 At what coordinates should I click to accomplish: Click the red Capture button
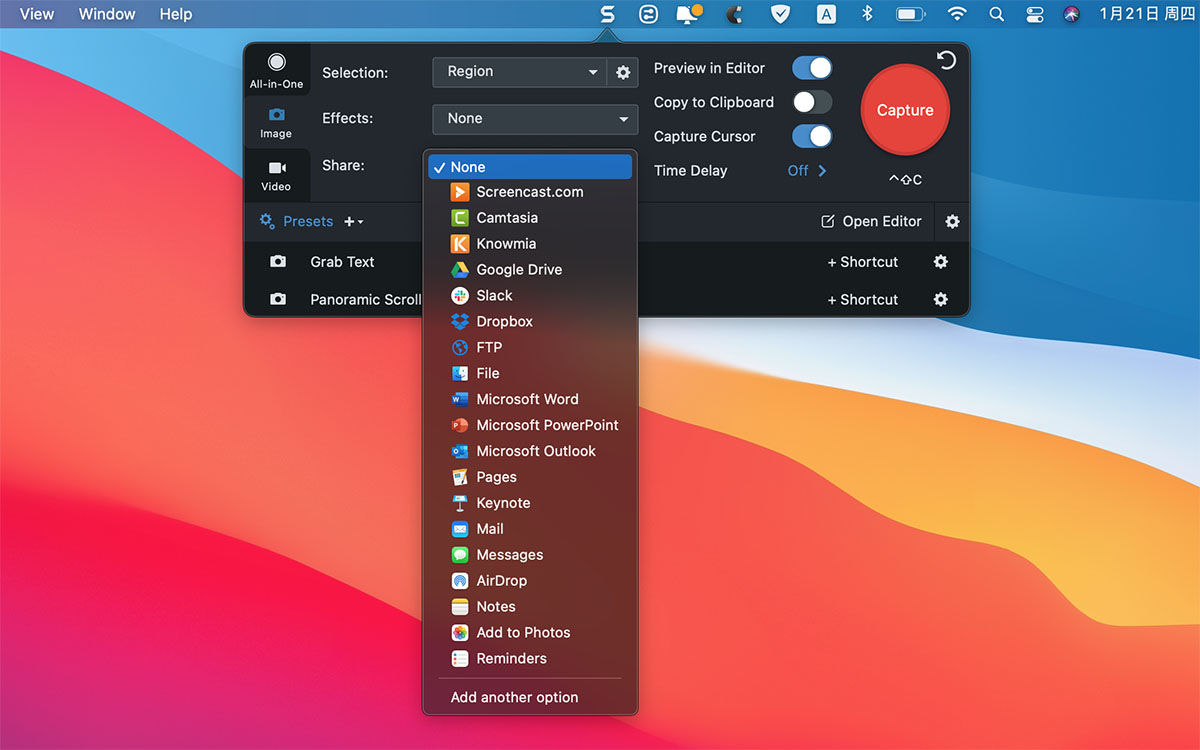tap(905, 110)
